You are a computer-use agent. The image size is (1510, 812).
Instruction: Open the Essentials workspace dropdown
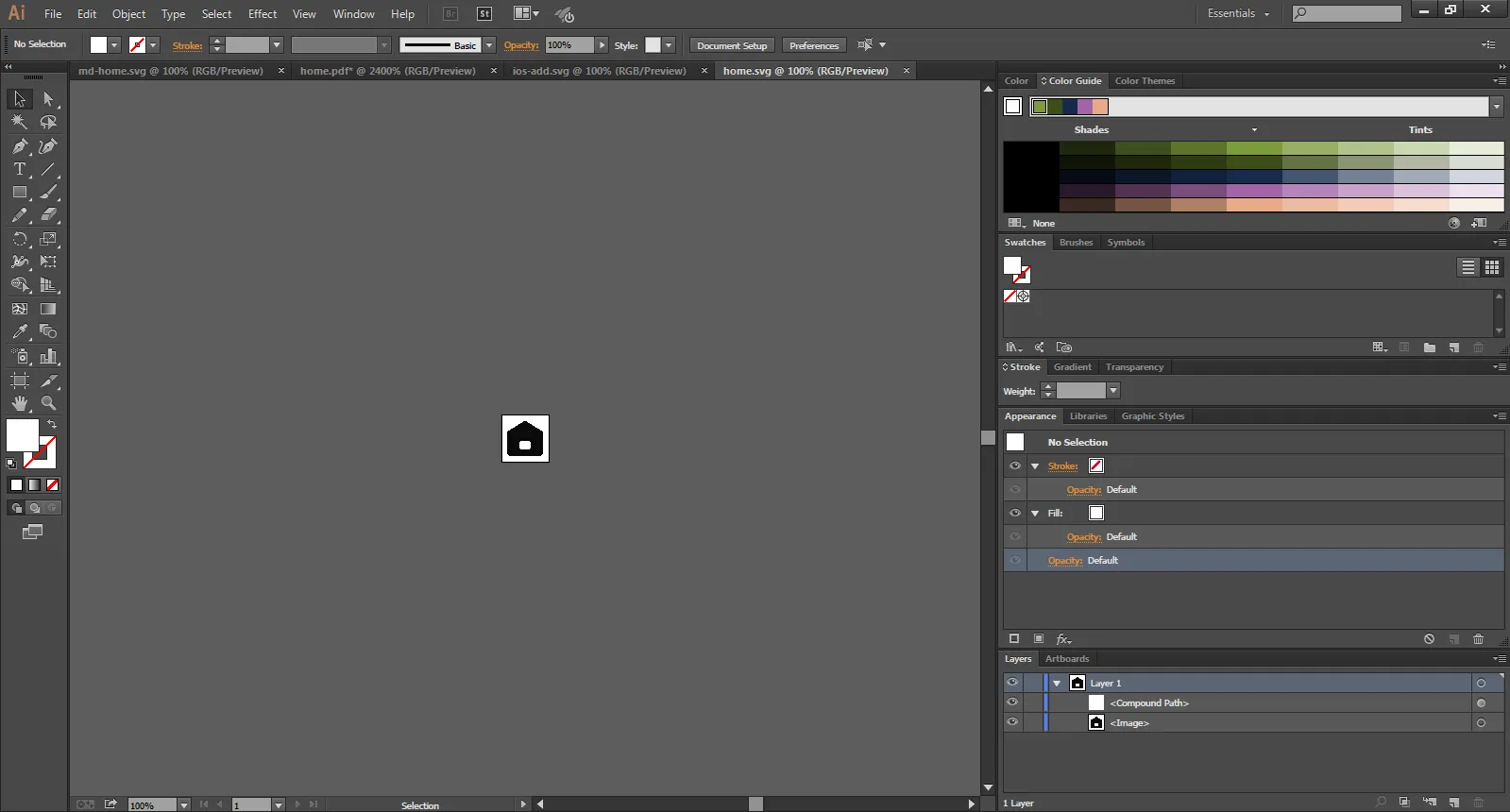tap(1238, 13)
